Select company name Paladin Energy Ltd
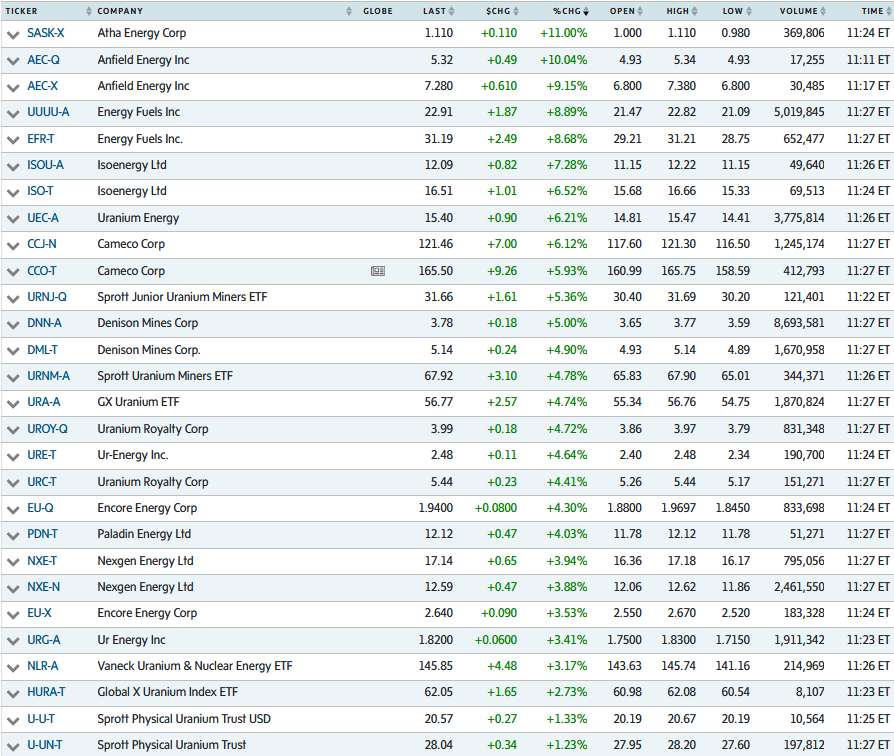 click(144, 535)
